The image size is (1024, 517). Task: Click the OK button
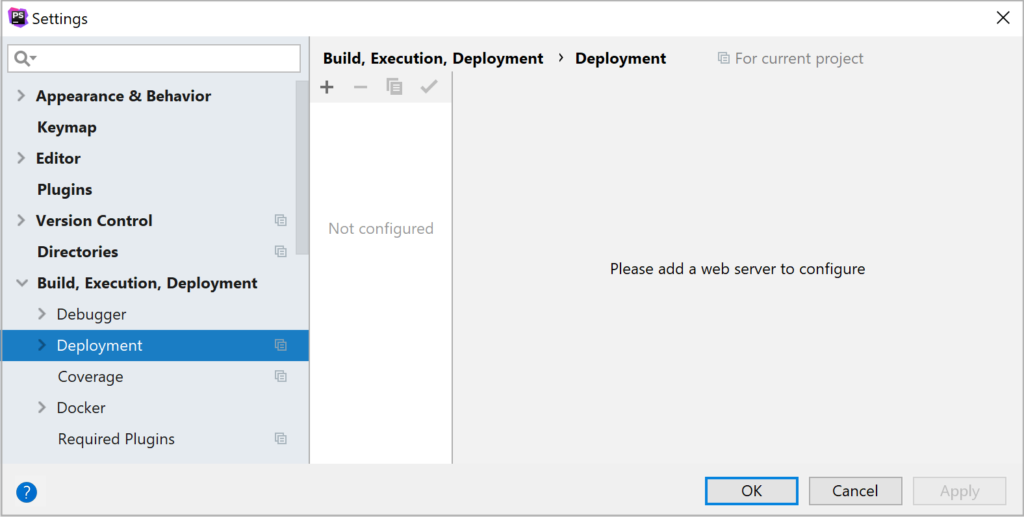[752, 491]
